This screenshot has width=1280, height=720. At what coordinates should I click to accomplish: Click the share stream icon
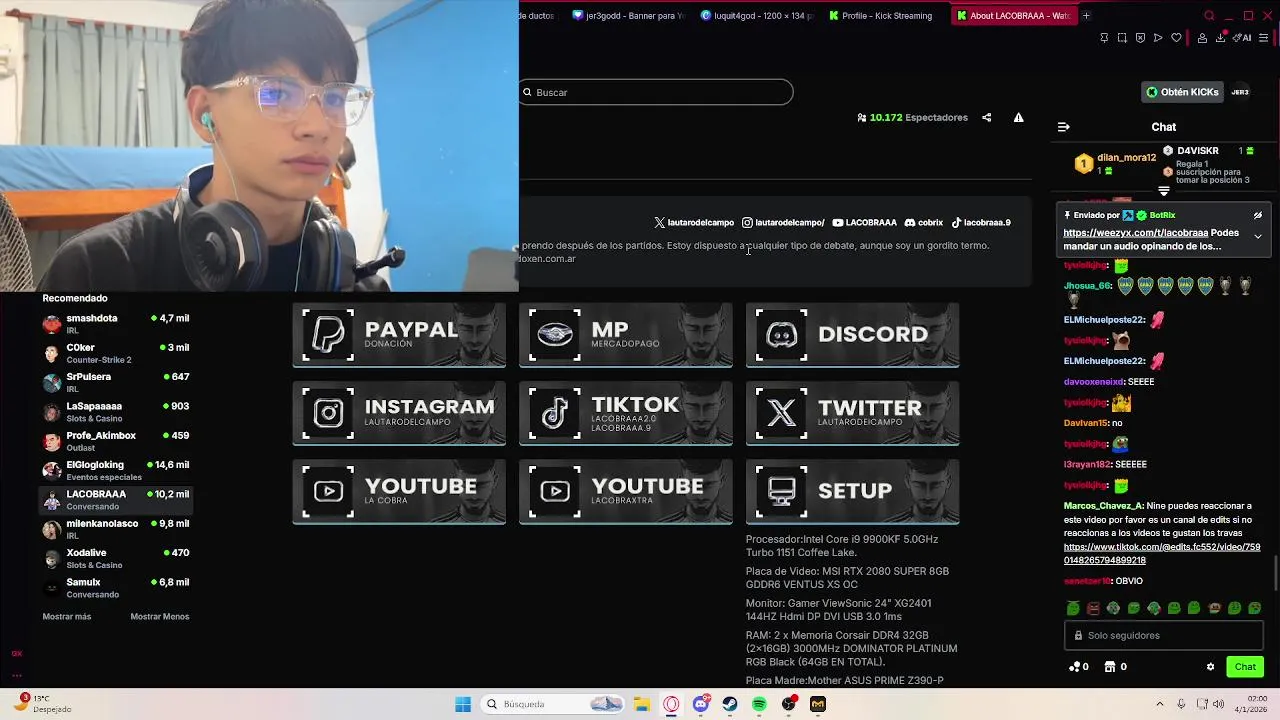986,117
